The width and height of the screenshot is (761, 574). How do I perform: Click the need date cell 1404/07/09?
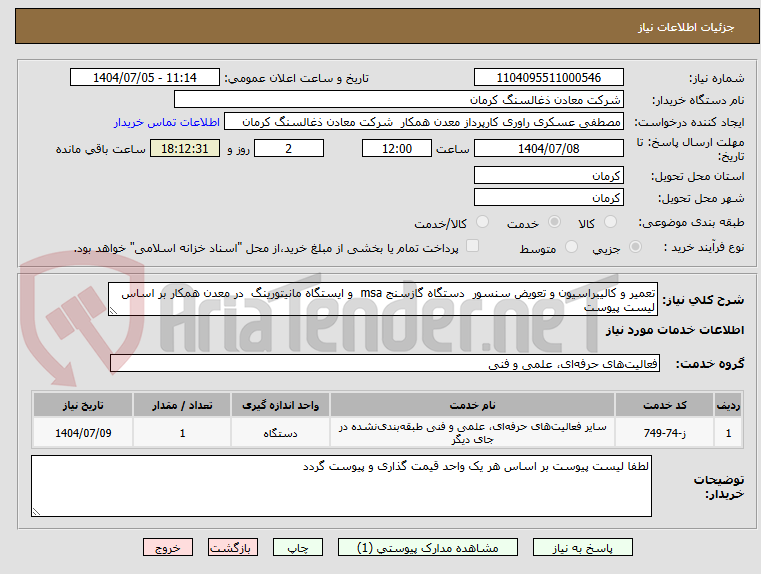click(x=83, y=433)
